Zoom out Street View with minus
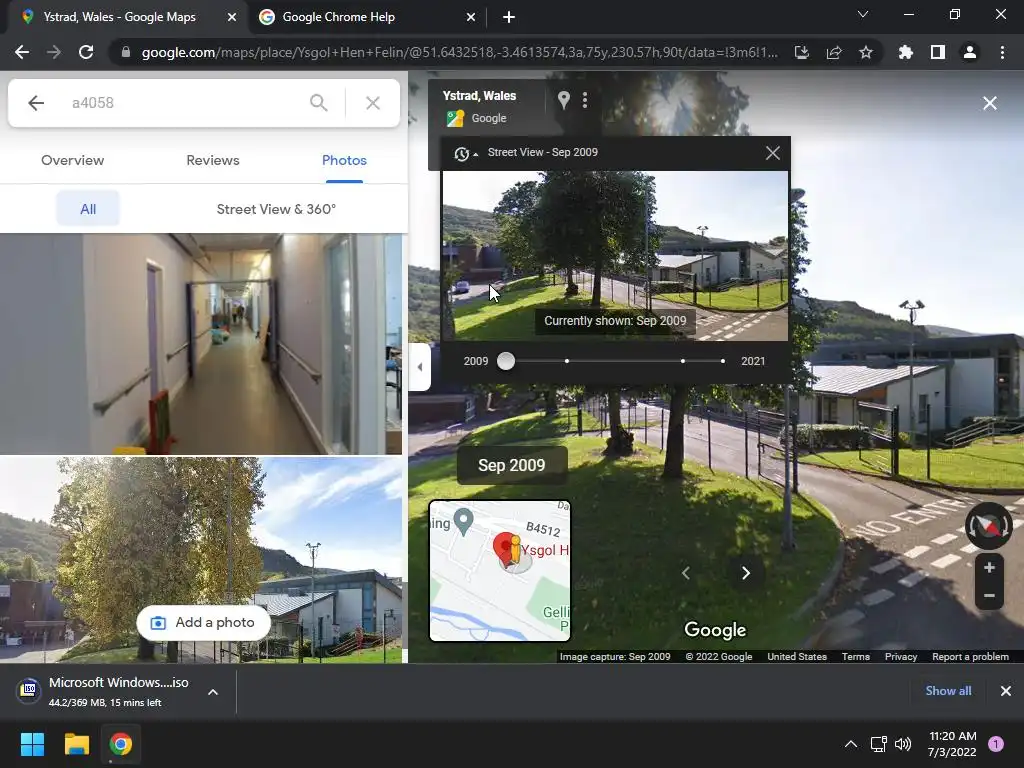 pyautogui.click(x=989, y=596)
